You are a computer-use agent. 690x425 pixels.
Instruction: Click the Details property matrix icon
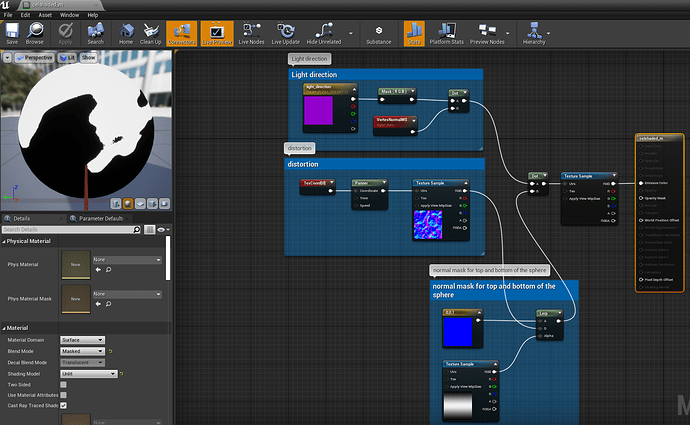point(150,229)
